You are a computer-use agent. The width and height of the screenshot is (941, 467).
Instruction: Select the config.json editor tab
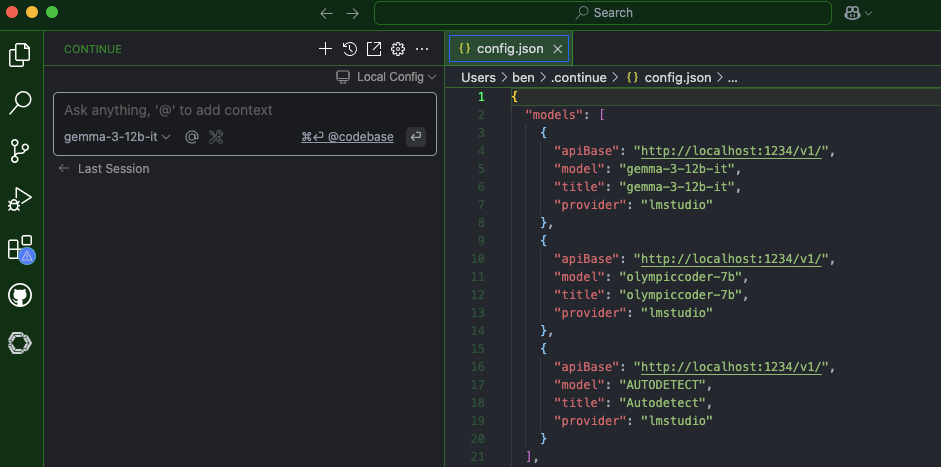coord(508,48)
